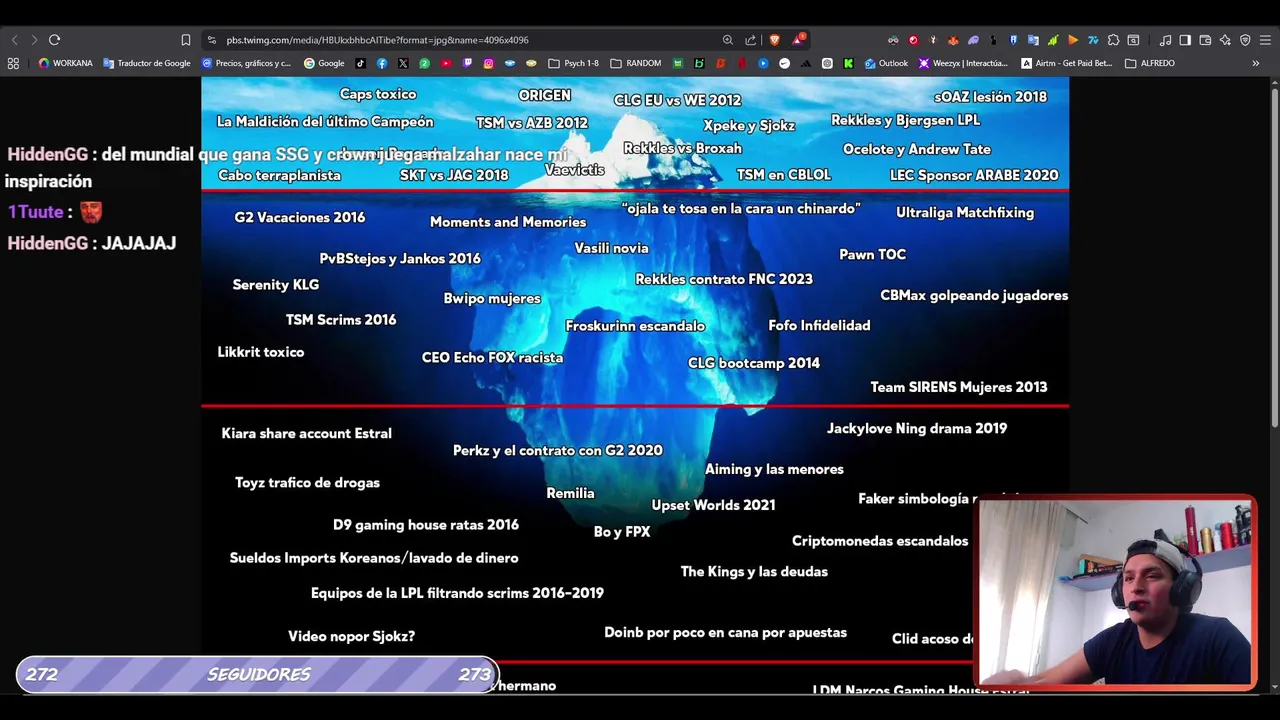
Task: Show more bookmarks with double chevron
Action: coord(1256,63)
